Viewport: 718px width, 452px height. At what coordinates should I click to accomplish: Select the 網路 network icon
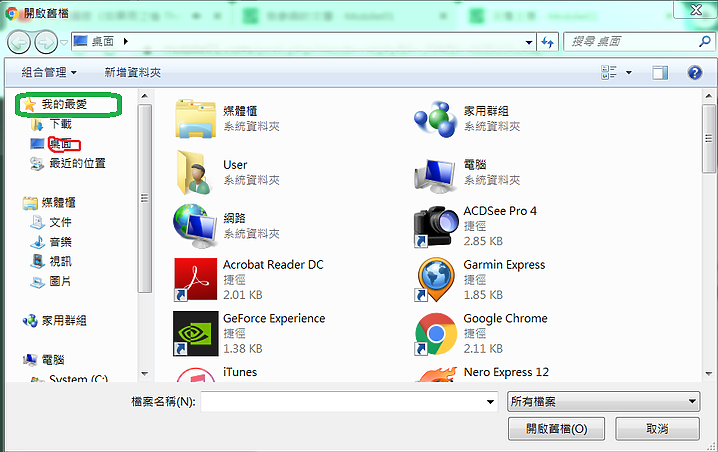pos(195,227)
